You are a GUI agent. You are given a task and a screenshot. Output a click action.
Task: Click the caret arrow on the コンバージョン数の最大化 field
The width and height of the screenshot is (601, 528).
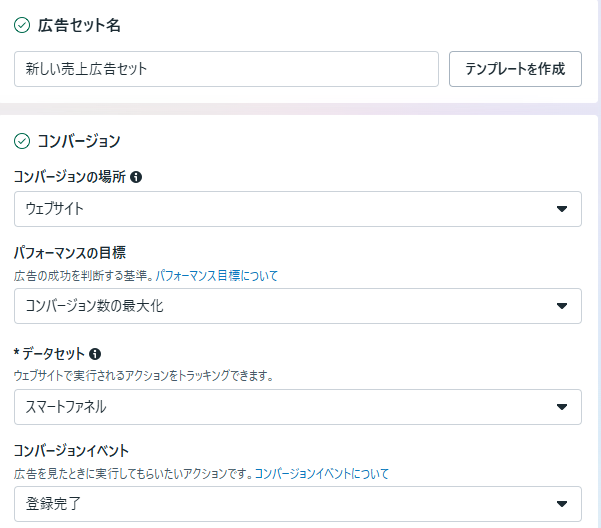(561, 306)
